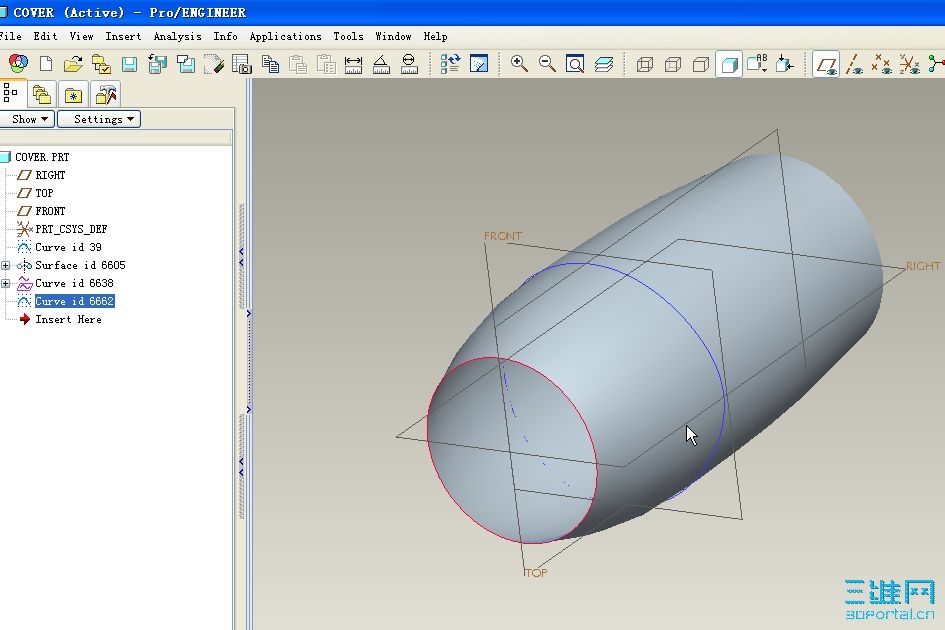The height and width of the screenshot is (630, 945).
Task: Toggle datum planes display on/off
Action: pos(825,64)
